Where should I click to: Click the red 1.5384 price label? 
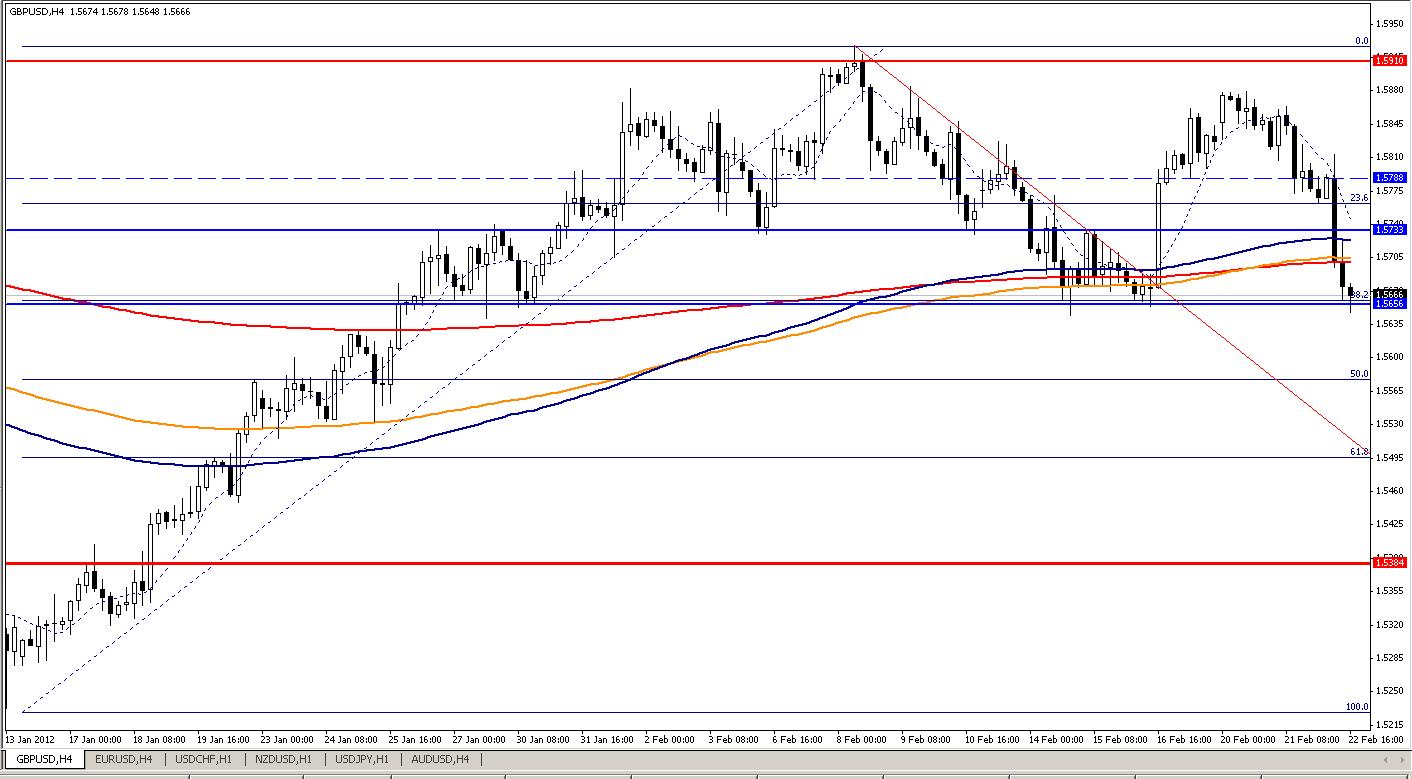pyautogui.click(x=1392, y=563)
